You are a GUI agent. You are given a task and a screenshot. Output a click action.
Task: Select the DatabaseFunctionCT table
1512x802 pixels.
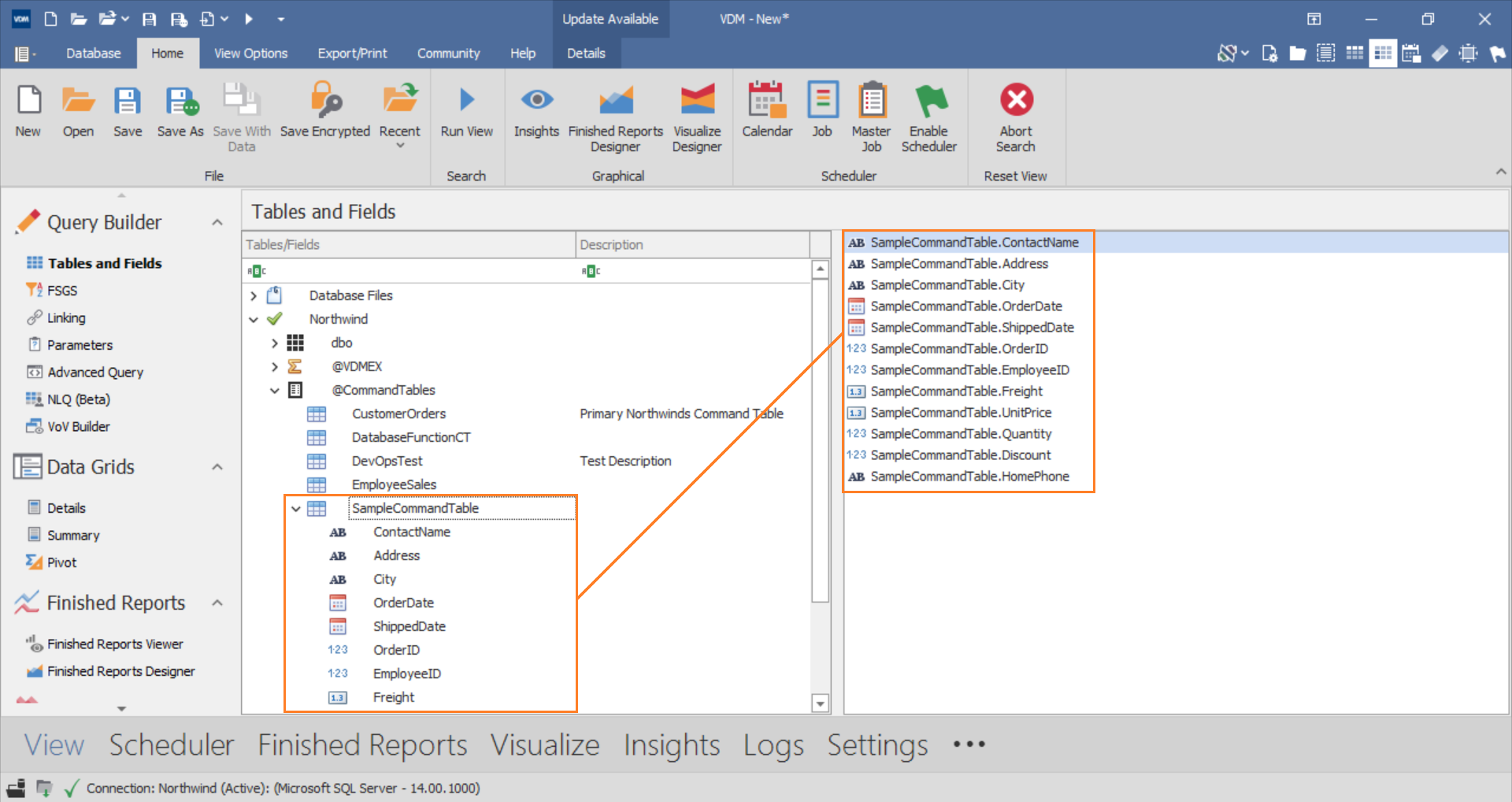[411, 437]
